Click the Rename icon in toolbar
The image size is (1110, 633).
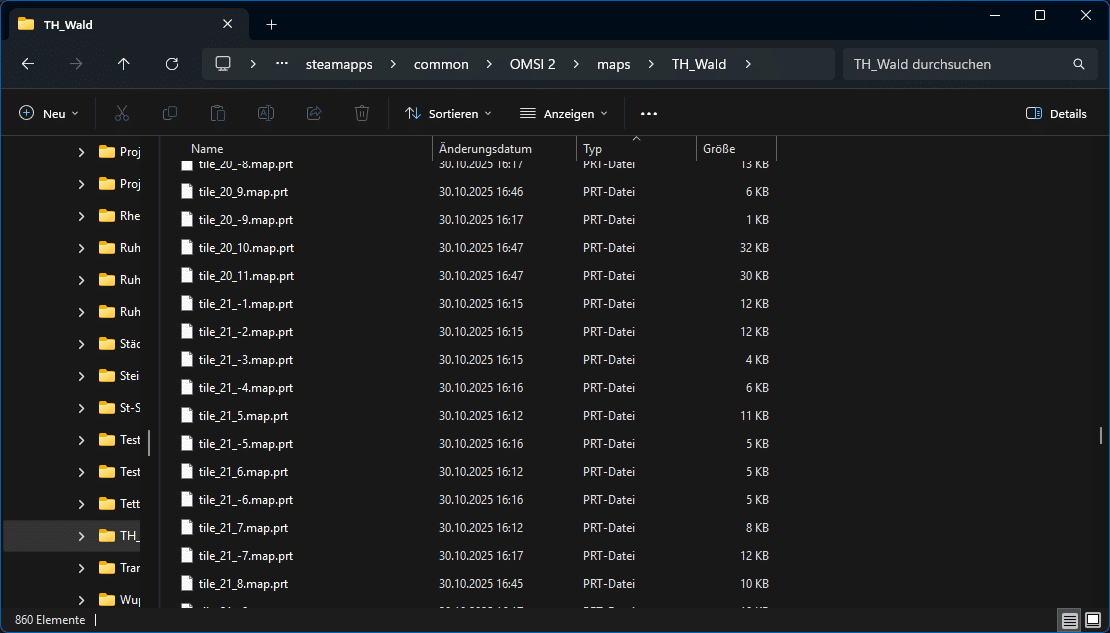click(x=266, y=114)
